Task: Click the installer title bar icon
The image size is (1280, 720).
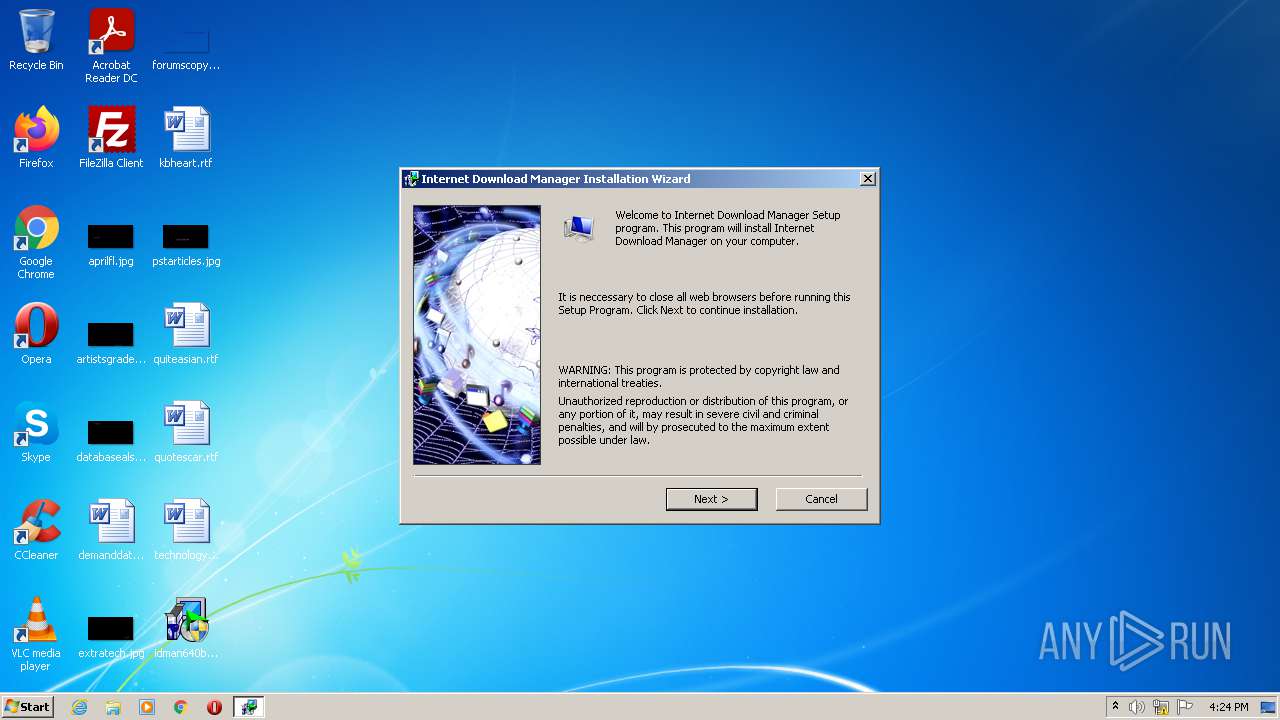Action: click(410, 179)
